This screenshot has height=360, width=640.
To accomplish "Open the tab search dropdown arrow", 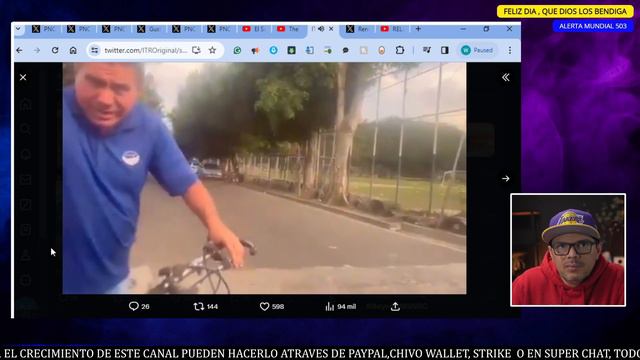I will (x=18, y=29).
